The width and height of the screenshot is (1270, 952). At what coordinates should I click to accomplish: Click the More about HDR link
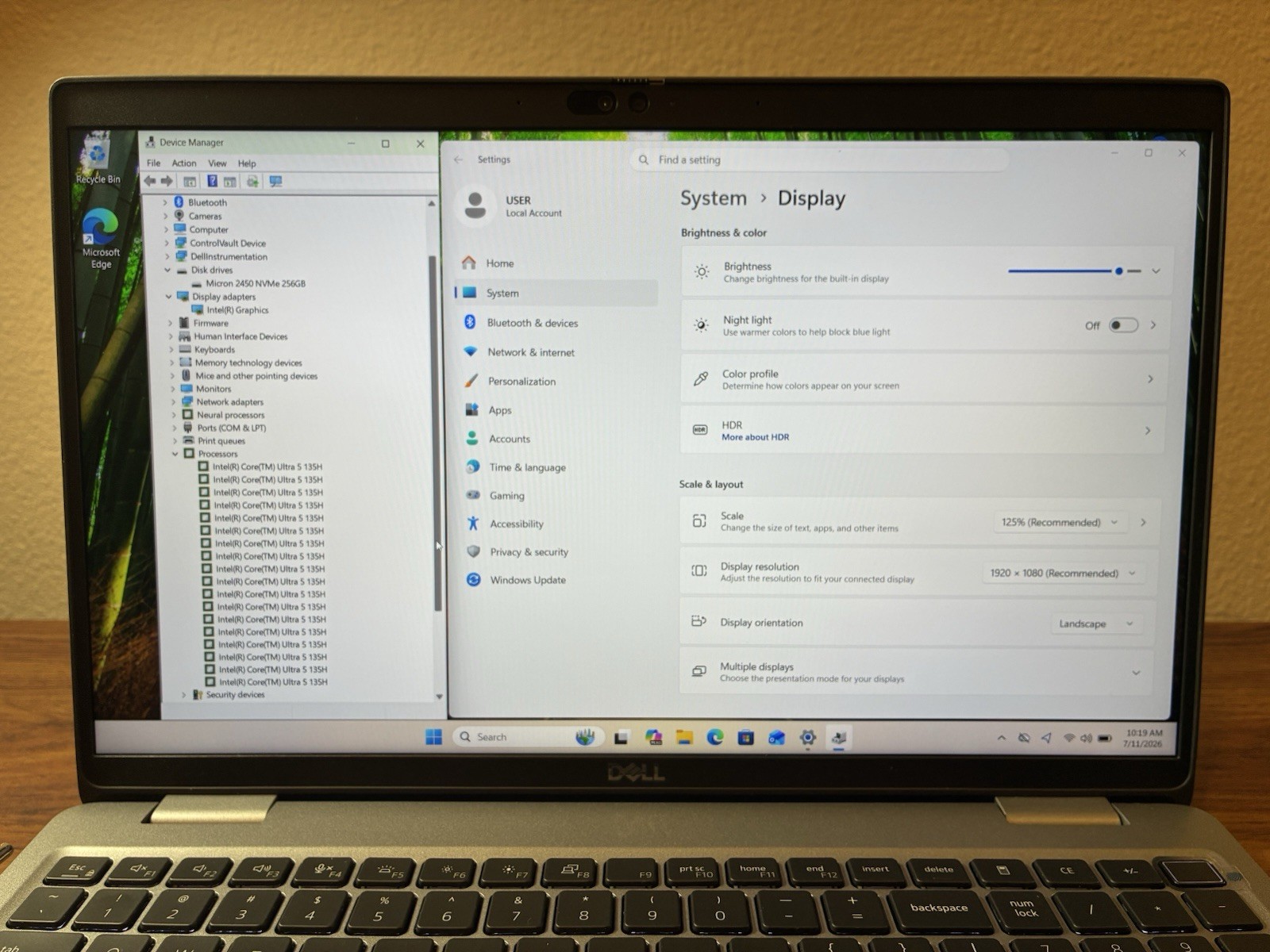[x=755, y=437]
